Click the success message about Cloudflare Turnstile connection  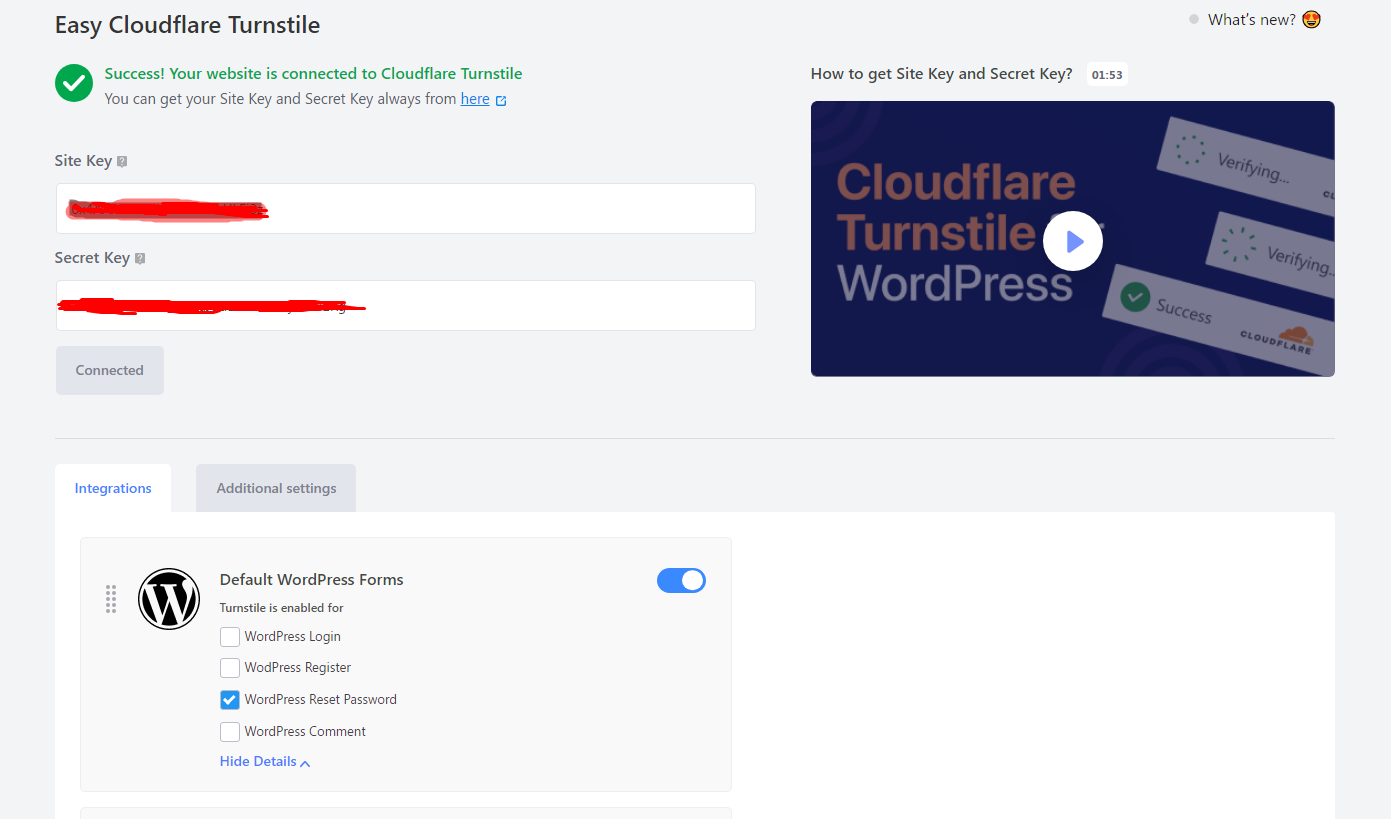tap(313, 74)
